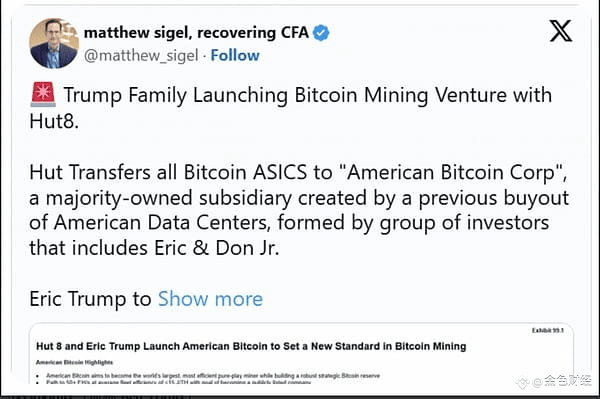Click the Hut8. word in tweet

[54, 121]
